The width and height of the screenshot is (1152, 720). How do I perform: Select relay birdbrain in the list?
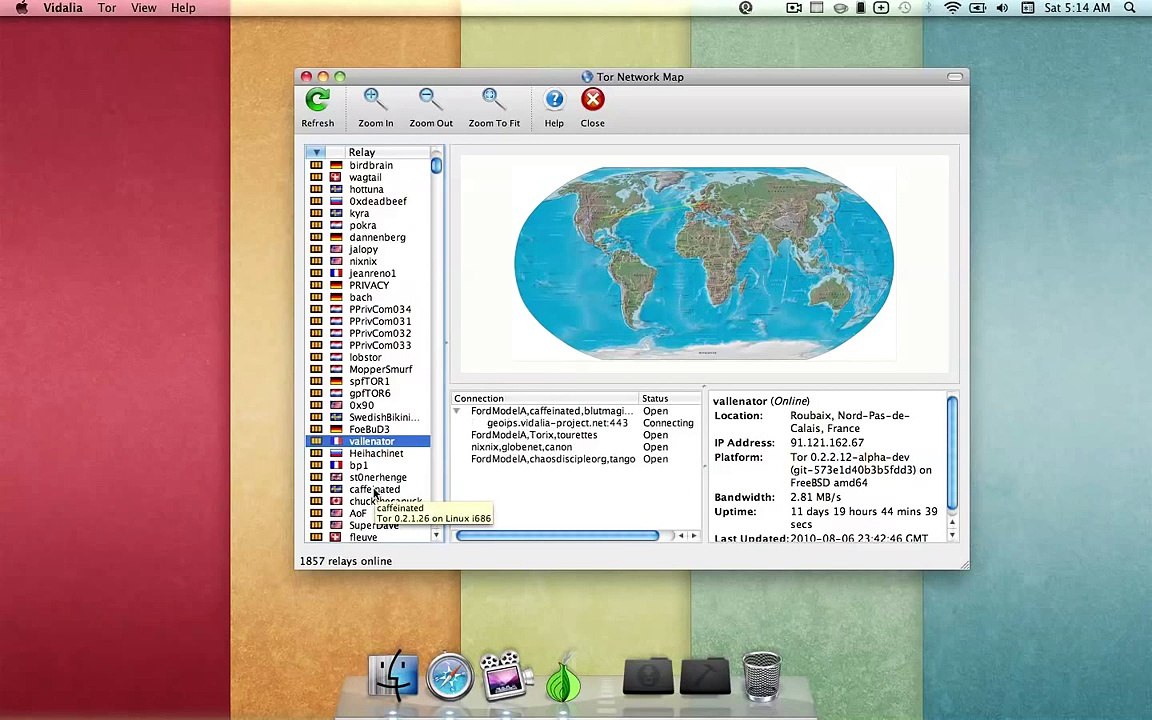[x=368, y=165]
